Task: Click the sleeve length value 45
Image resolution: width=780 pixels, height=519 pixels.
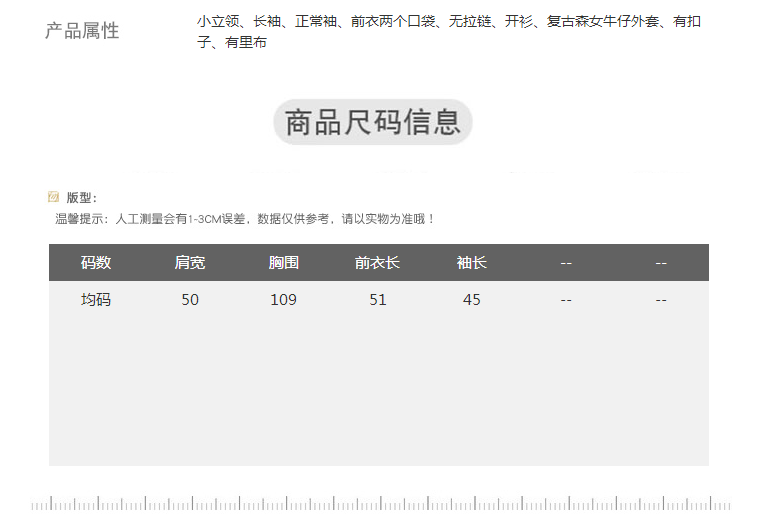Action: point(471,299)
